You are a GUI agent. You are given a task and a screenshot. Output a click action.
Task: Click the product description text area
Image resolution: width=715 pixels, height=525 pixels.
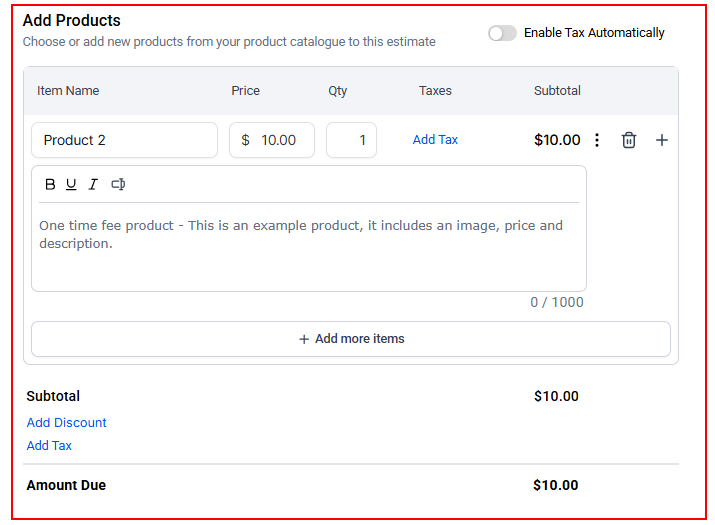(x=309, y=246)
